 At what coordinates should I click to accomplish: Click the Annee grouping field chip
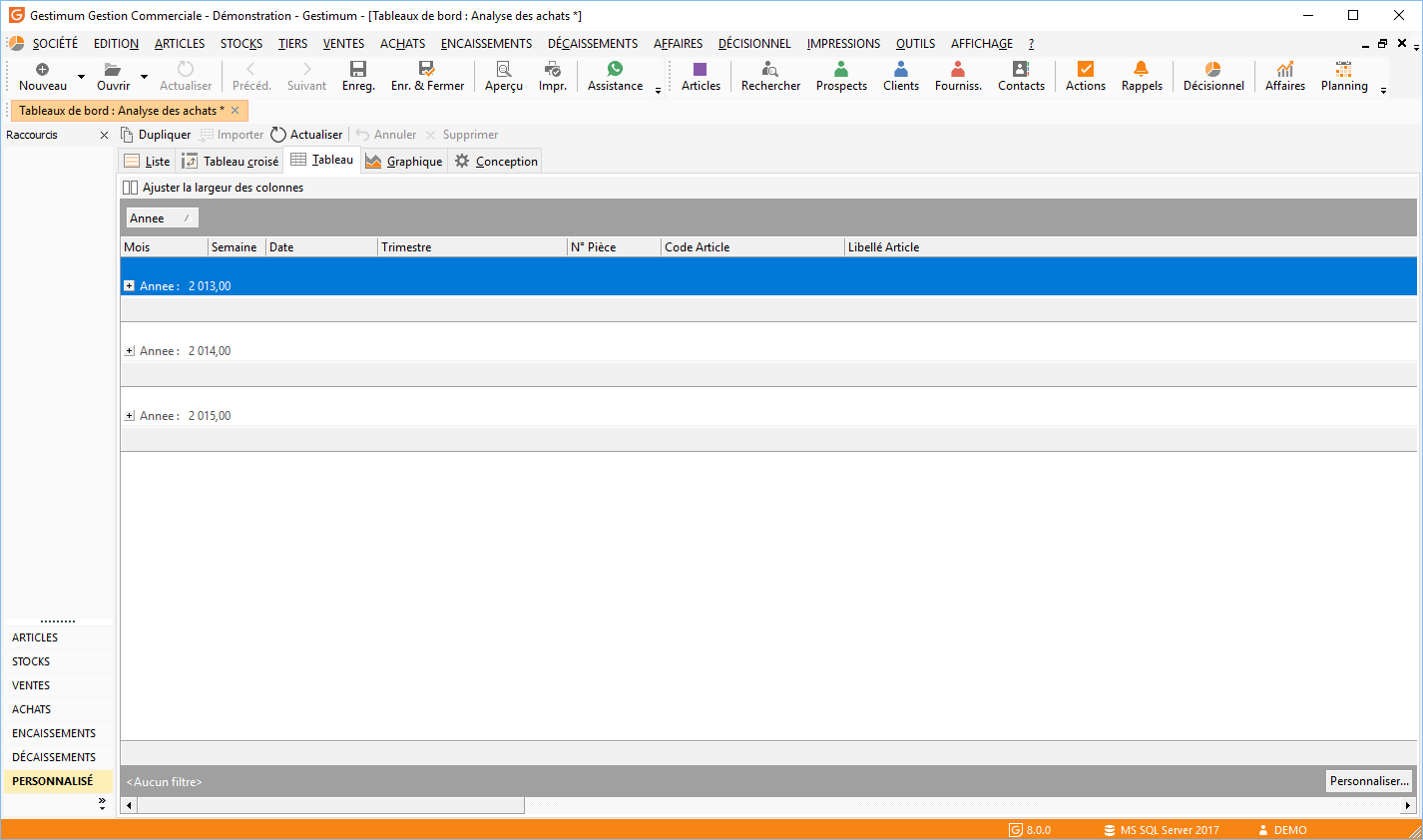click(162, 218)
